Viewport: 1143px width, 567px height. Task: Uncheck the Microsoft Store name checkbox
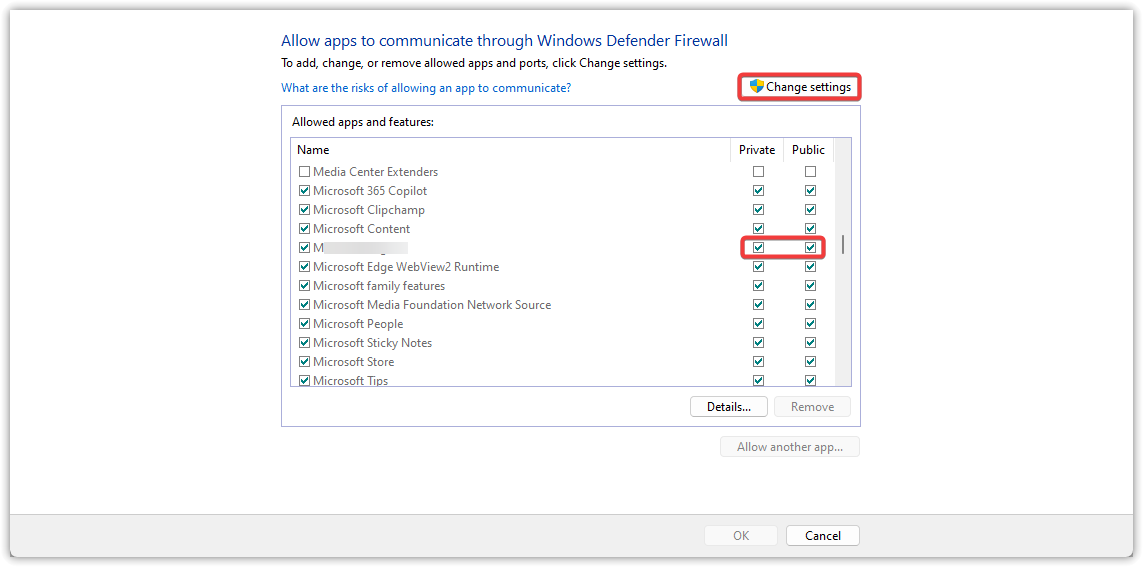[x=304, y=362]
